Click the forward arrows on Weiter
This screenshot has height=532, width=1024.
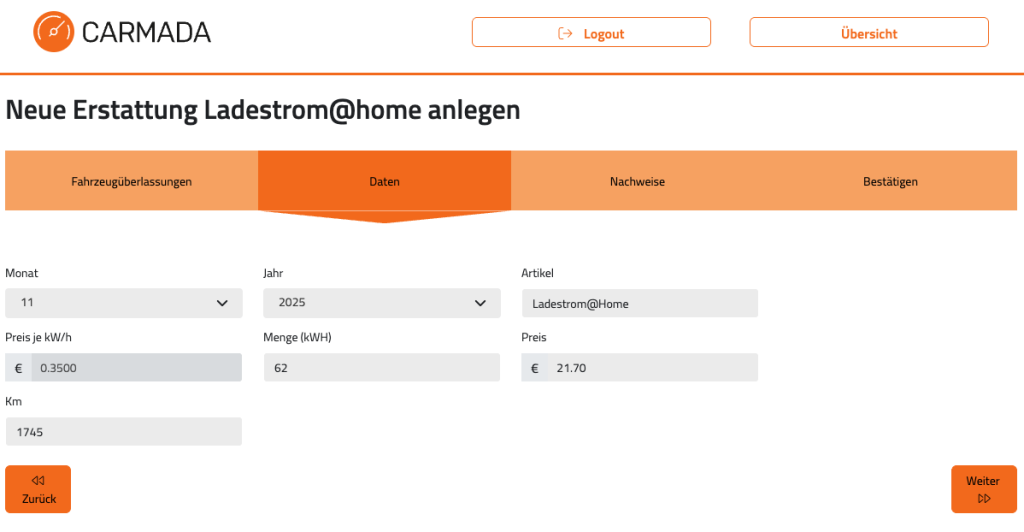[x=983, y=498]
